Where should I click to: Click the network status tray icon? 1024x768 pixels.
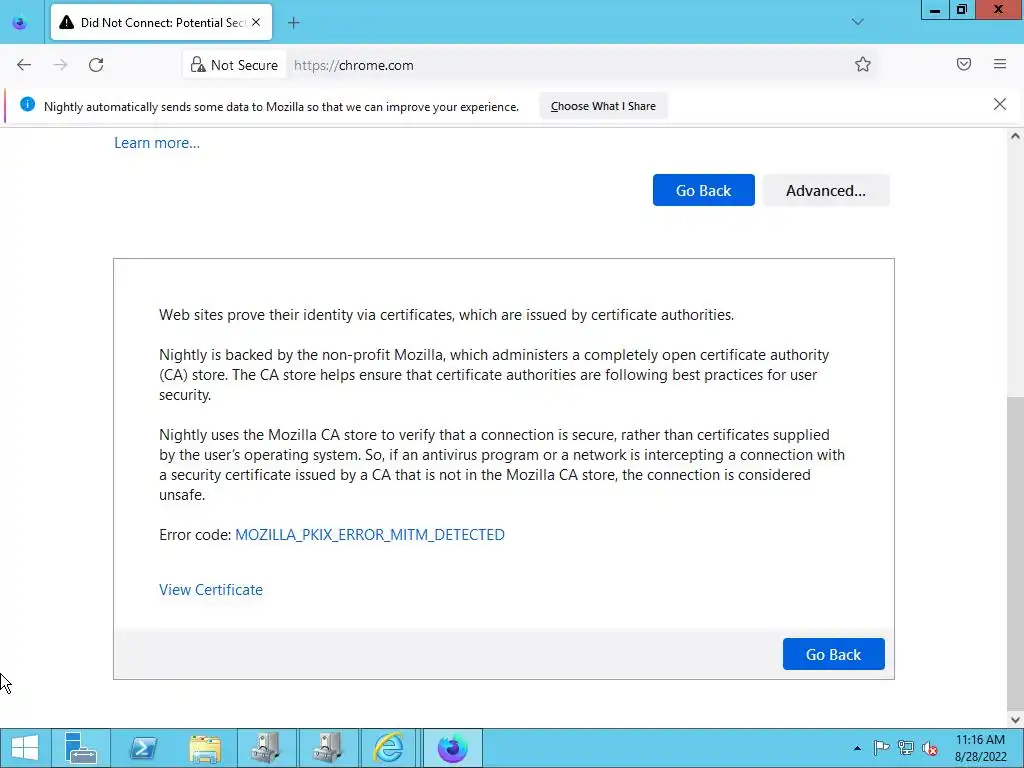[906, 748]
